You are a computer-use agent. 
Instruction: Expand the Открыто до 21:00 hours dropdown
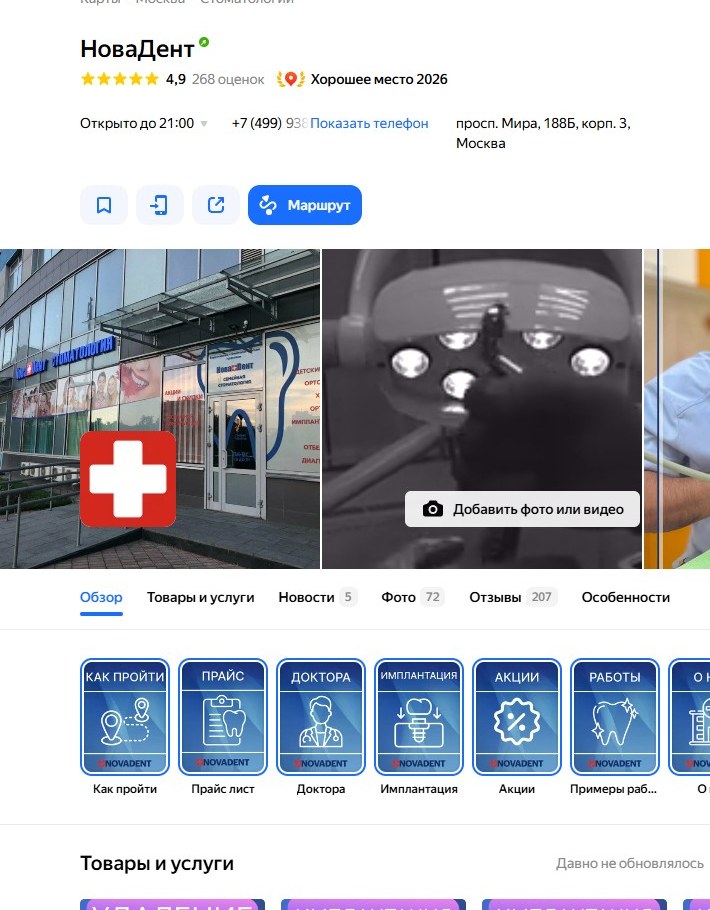pos(143,123)
